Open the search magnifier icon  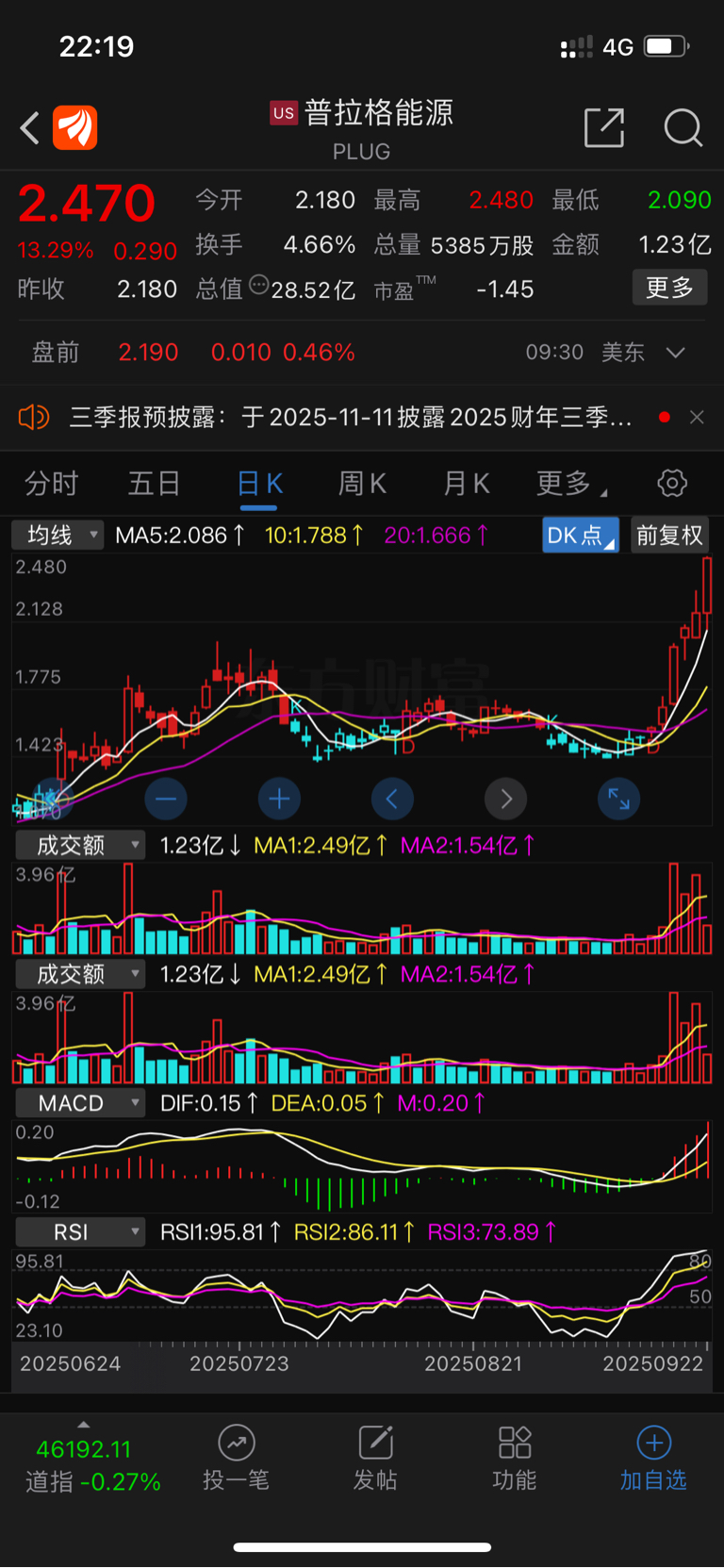pos(683,127)
